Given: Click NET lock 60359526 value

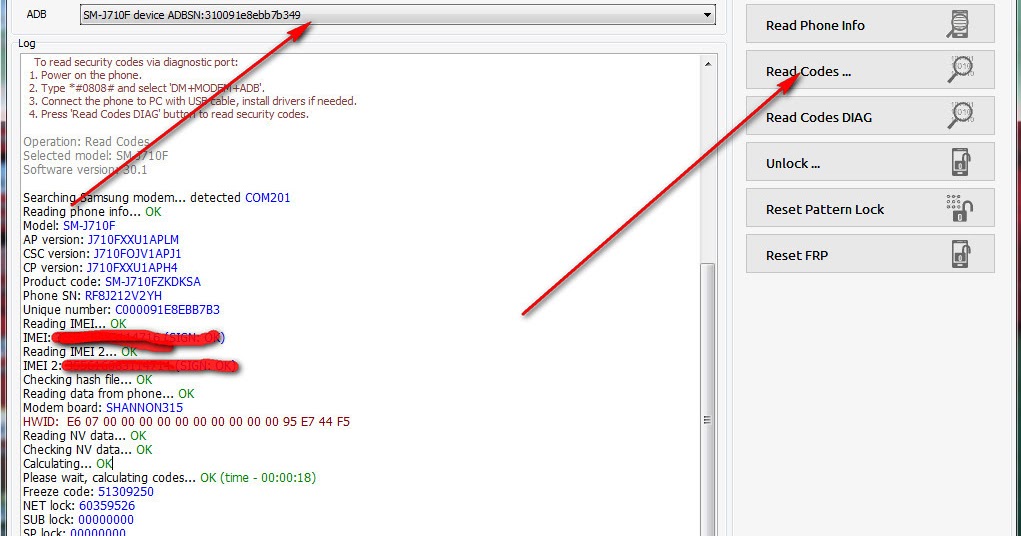Looking at the screenshot, I should point(107,505).
